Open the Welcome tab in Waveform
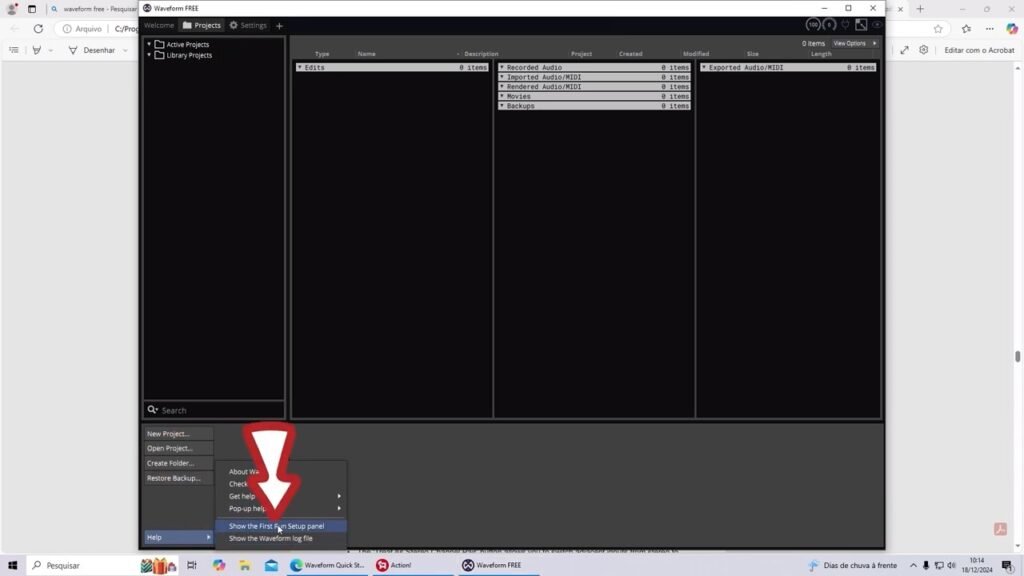This screenshot has height=576, width=1024. coord(159,25)
